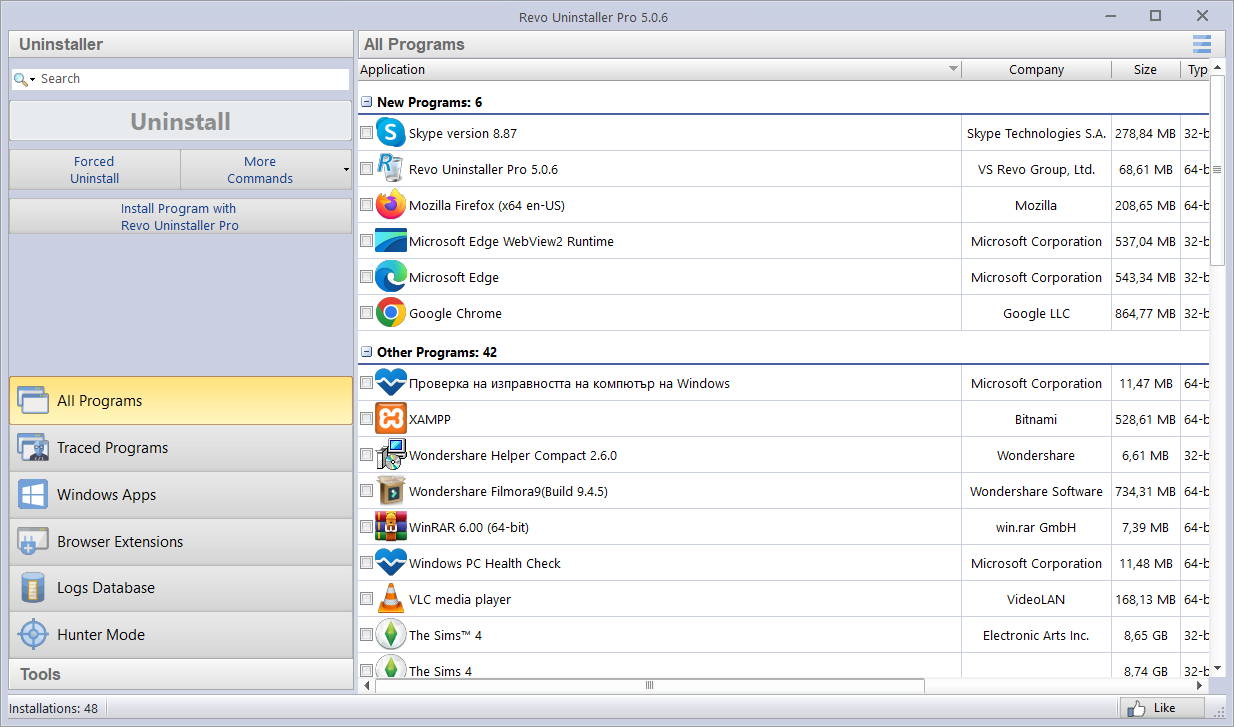The width and height of the screenshot is (1234, 727).
Task: Click Install Program with Revo Uninstaller Pro
Action: tap(180, 217)
